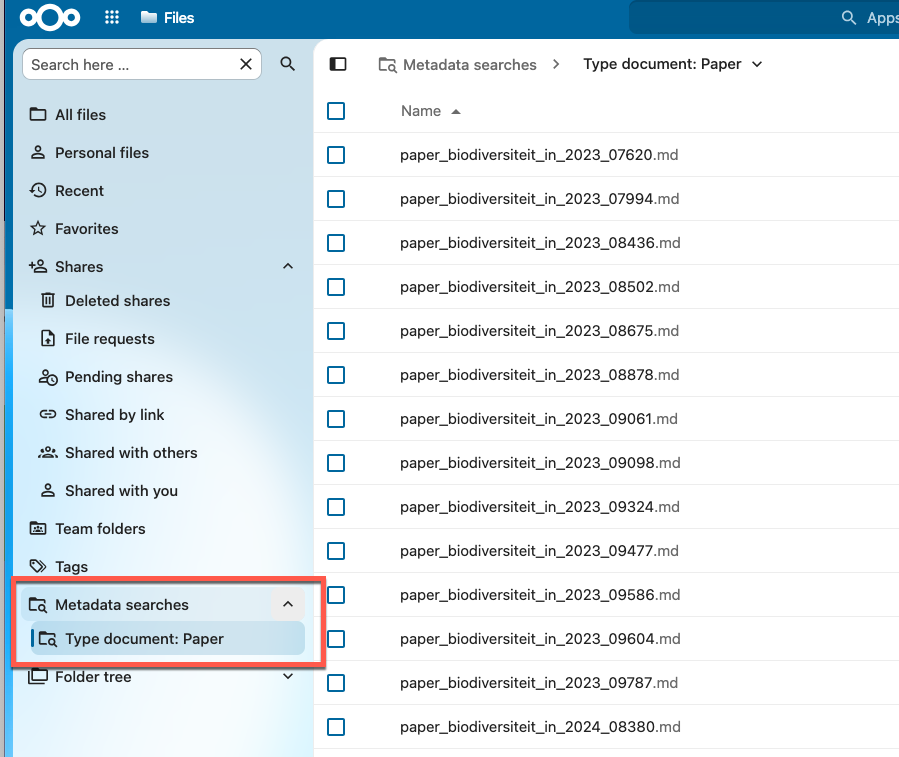Open Shared by link
Screen dimensions: 899x757
pos(167,415)
